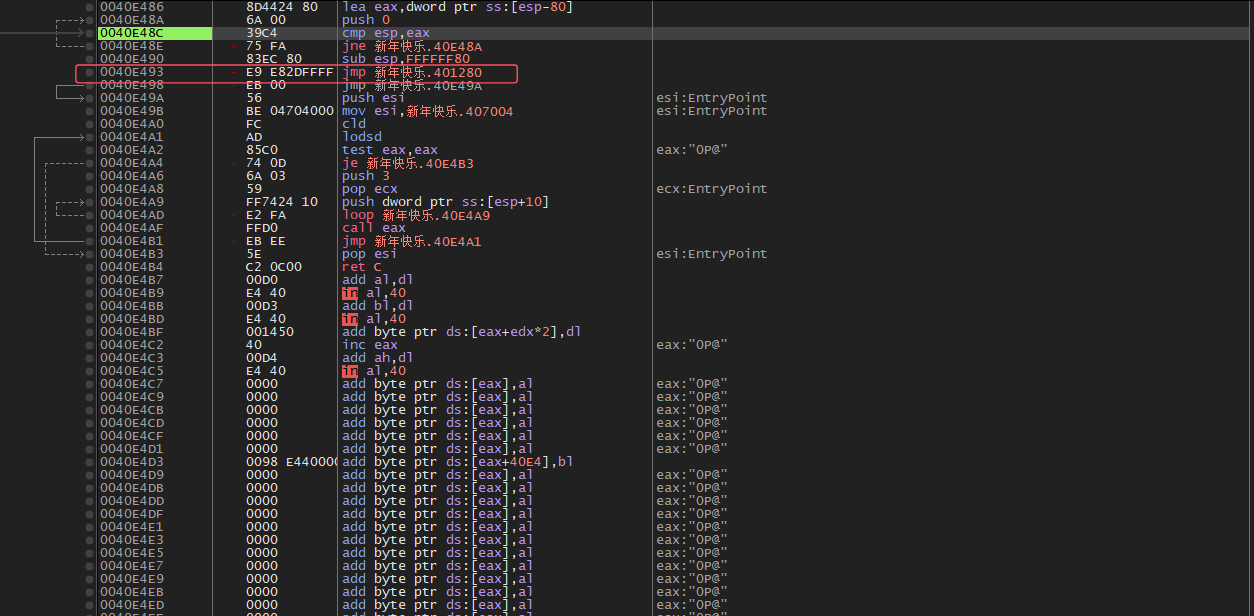Image resolution: width=1254 pixels, height=616 pixels.
Task: Select address cell 0040E4A4
Action: click(131, 163)
